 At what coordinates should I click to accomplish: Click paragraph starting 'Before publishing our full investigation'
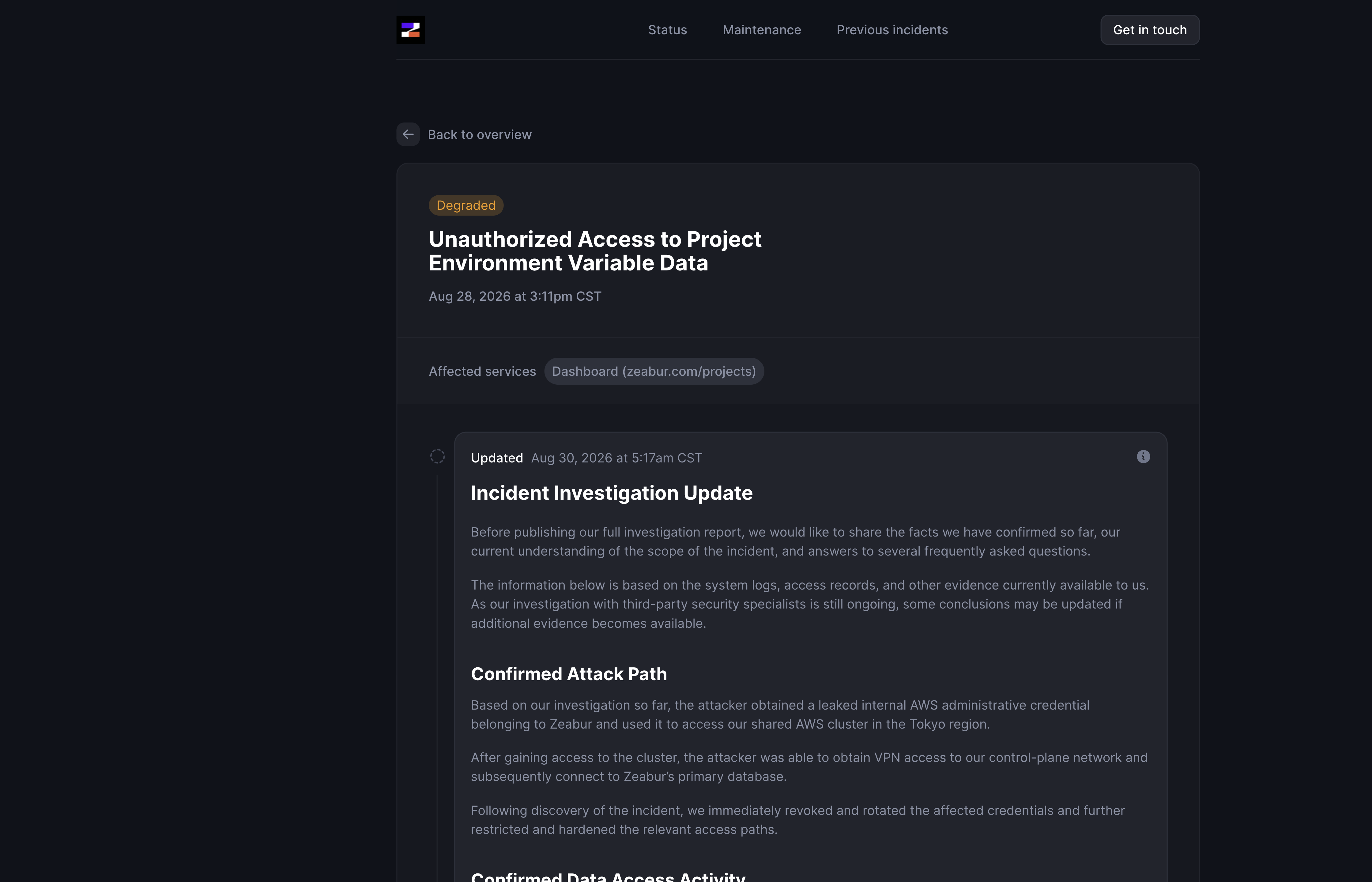(795, 542)
